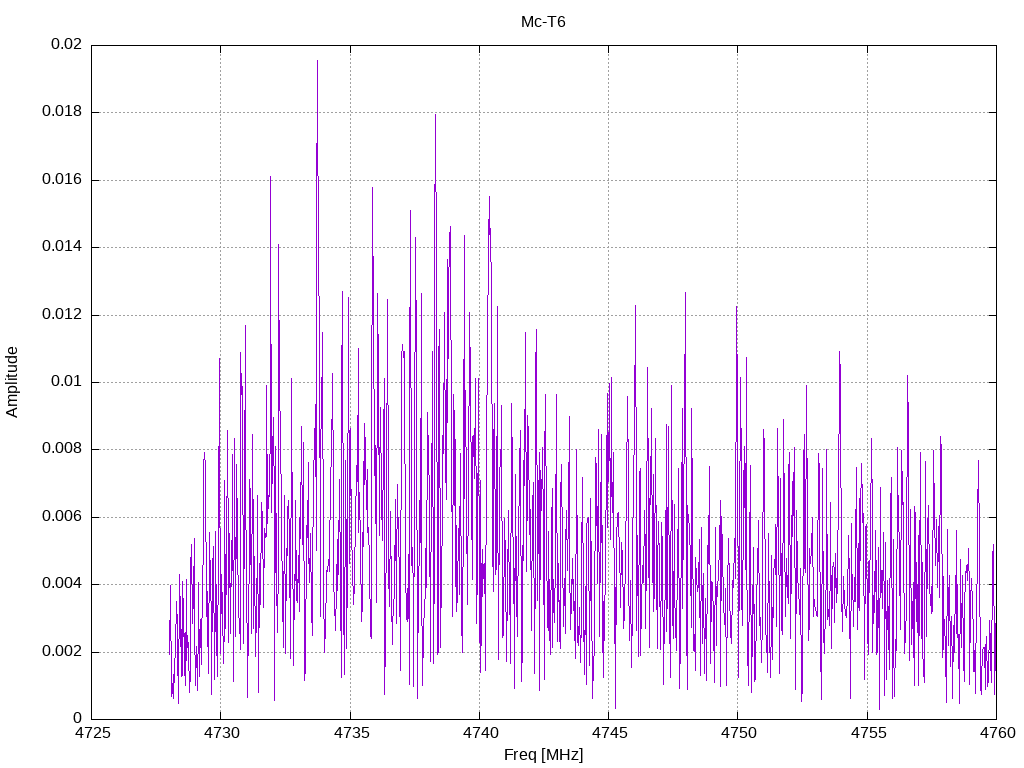The height and width of the screenshot is (768, 1024).
Task: Click the 4745 x-axis tick label
Action: 609,733
